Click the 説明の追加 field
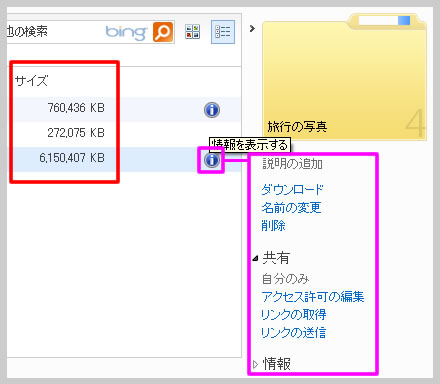This screenshot has height=384, width=440. pyautogui.click(x=292, y=164)
